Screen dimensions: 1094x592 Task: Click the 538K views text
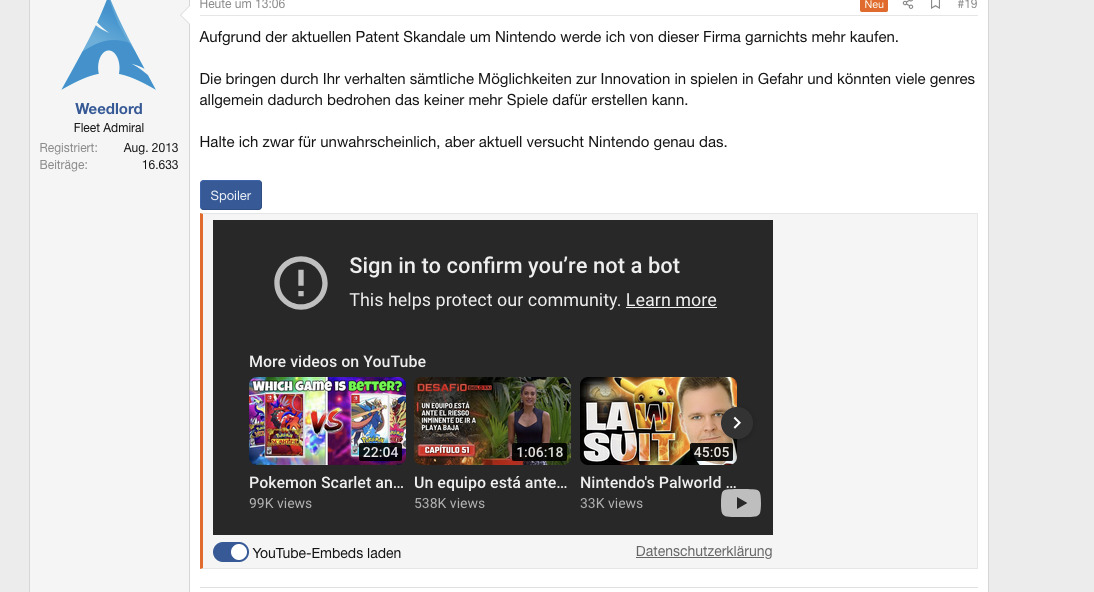449,503
